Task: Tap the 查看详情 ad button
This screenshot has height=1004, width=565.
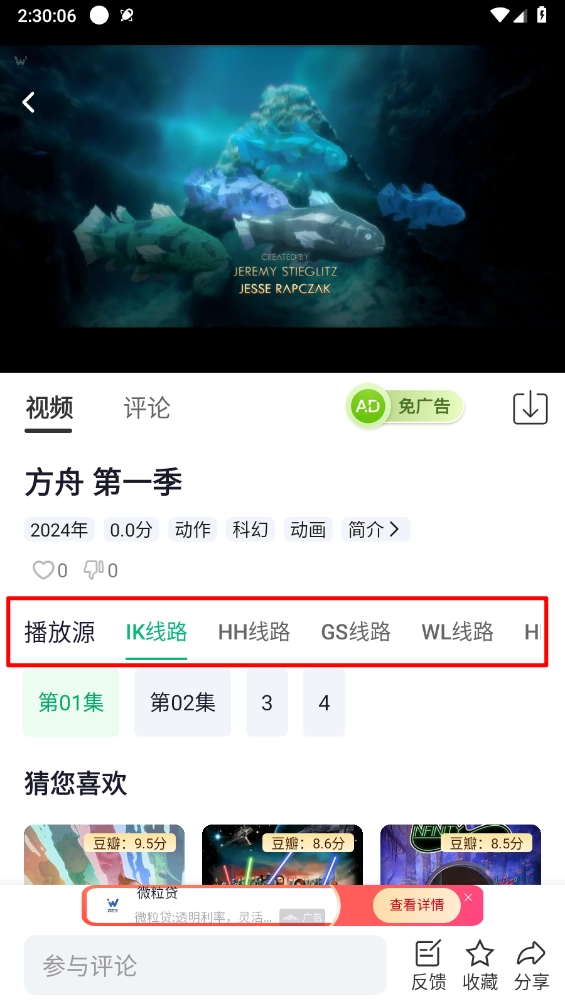Action: pos(417,905)
